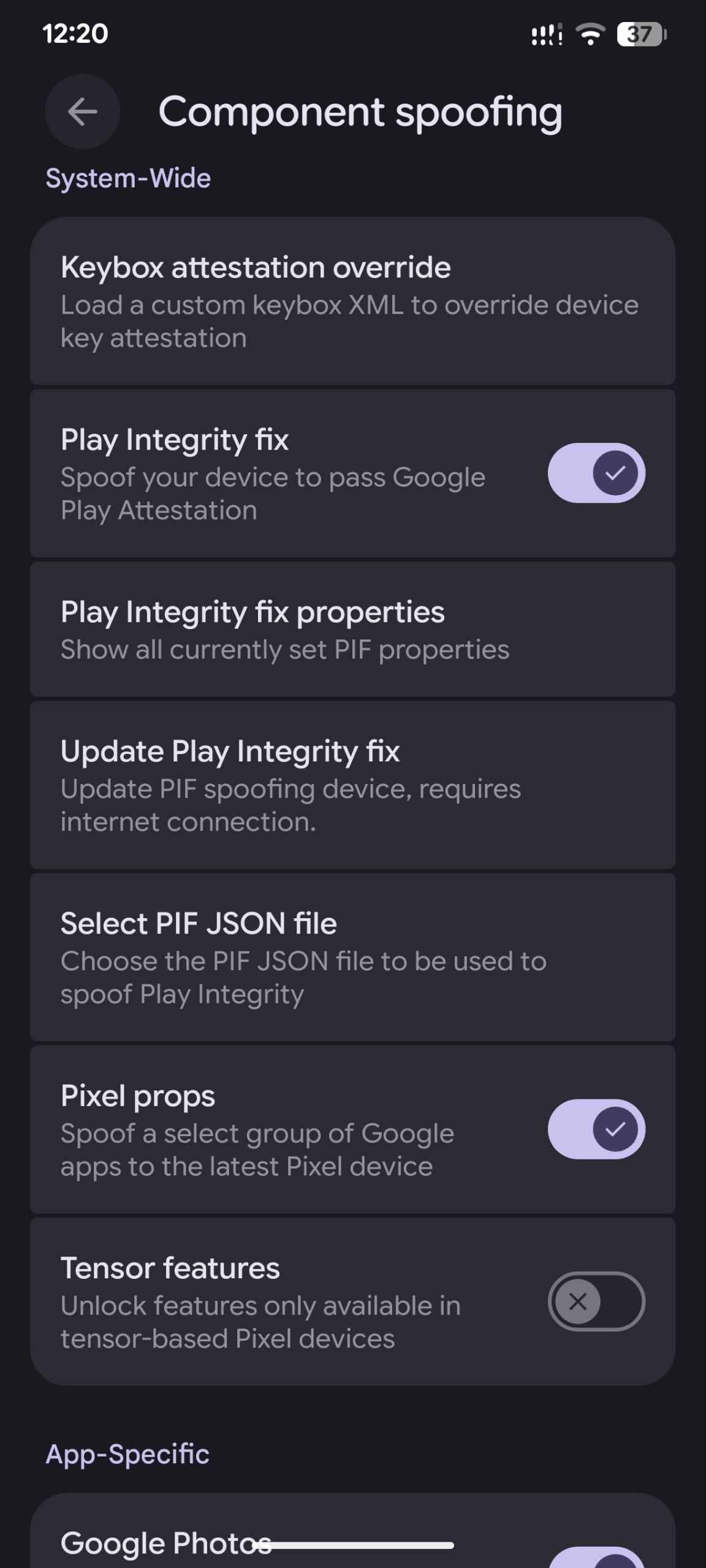Tap the cellular signal icon
This screenshot has height=1568, width=706.
tap(547, 35)
